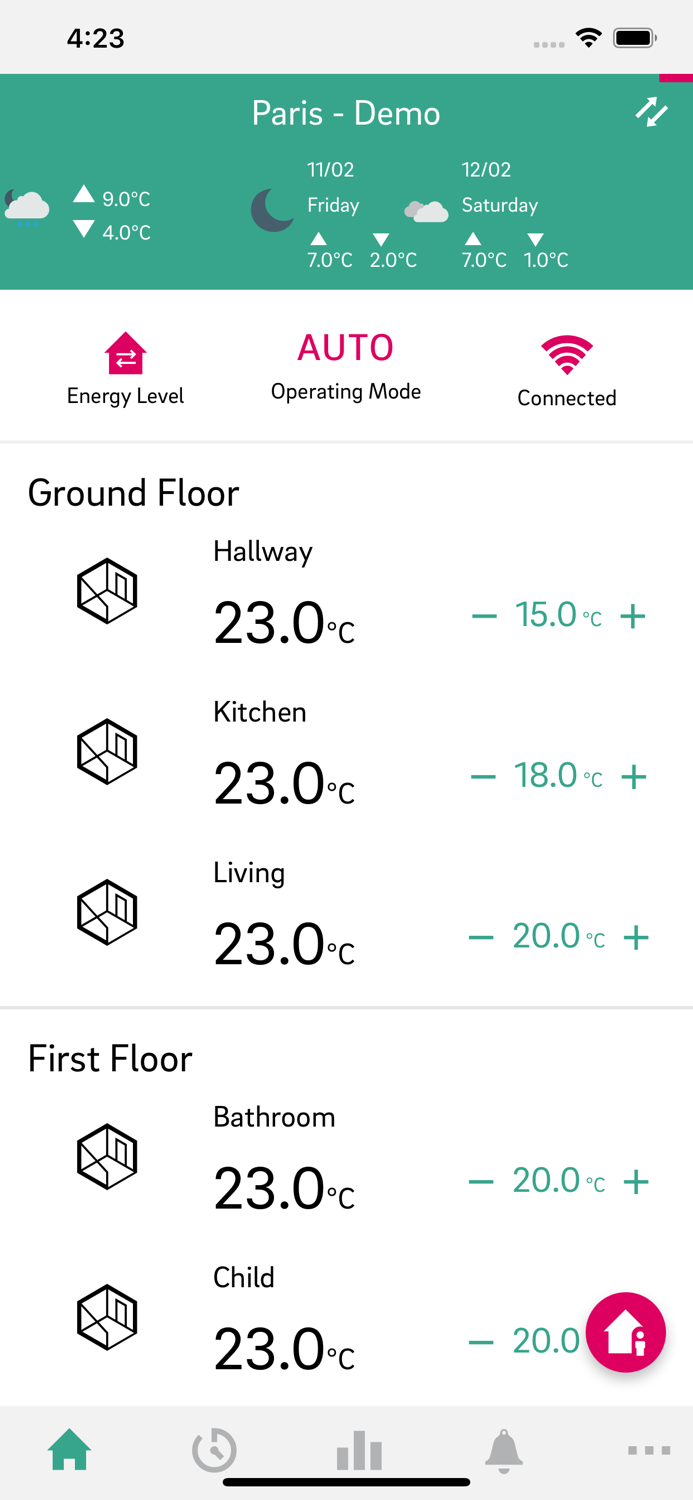
Task: Toggle the AUTO operating mode
Action: coord(346,348)
